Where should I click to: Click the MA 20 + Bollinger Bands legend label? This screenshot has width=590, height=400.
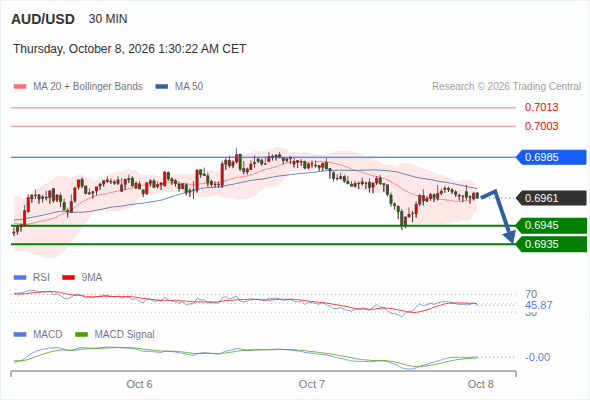click(x=88, y=87)
